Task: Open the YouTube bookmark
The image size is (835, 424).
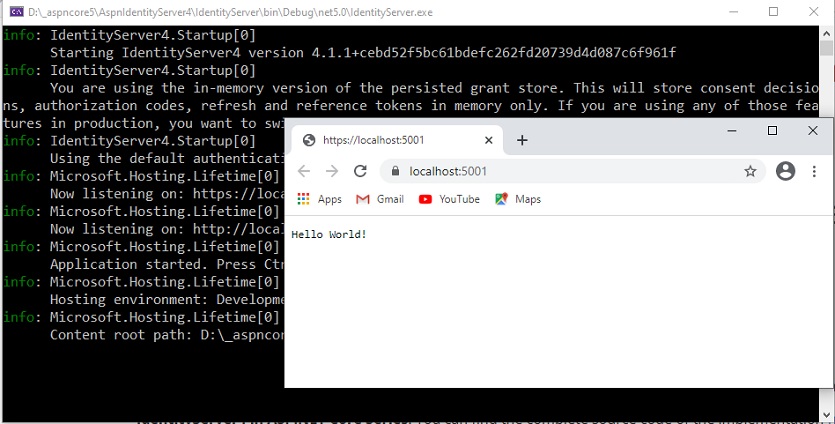Action: 449,199
